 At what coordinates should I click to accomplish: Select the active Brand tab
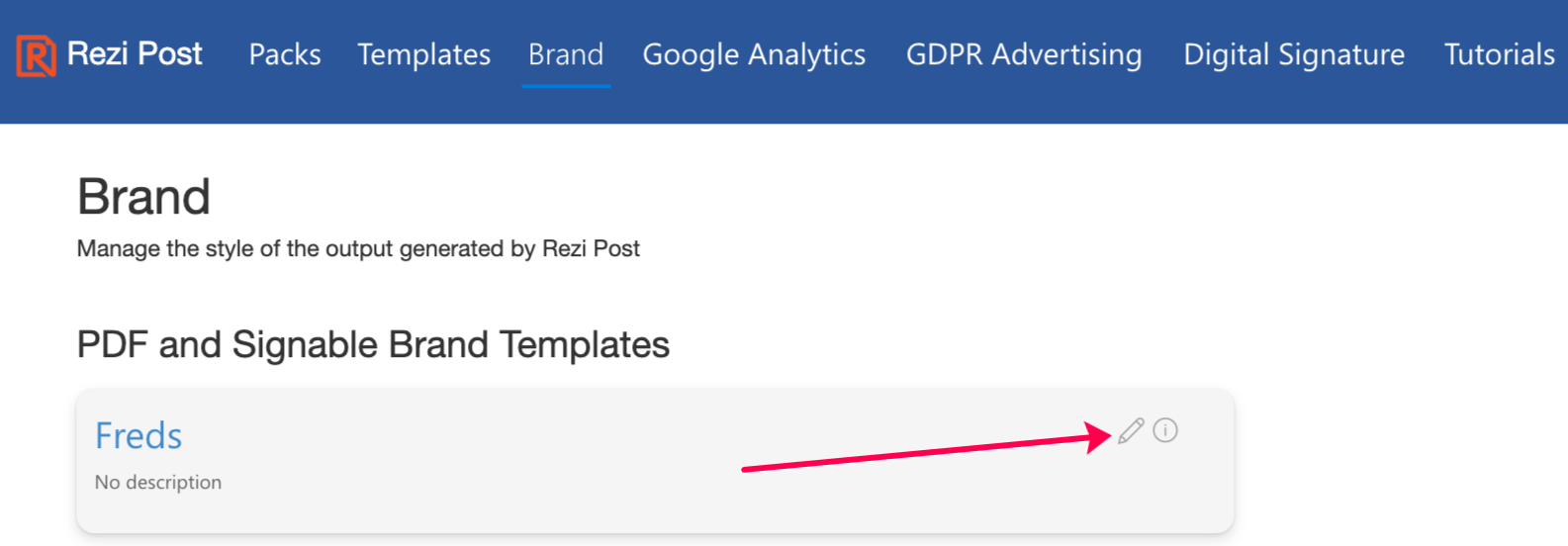tap(566, 54)
